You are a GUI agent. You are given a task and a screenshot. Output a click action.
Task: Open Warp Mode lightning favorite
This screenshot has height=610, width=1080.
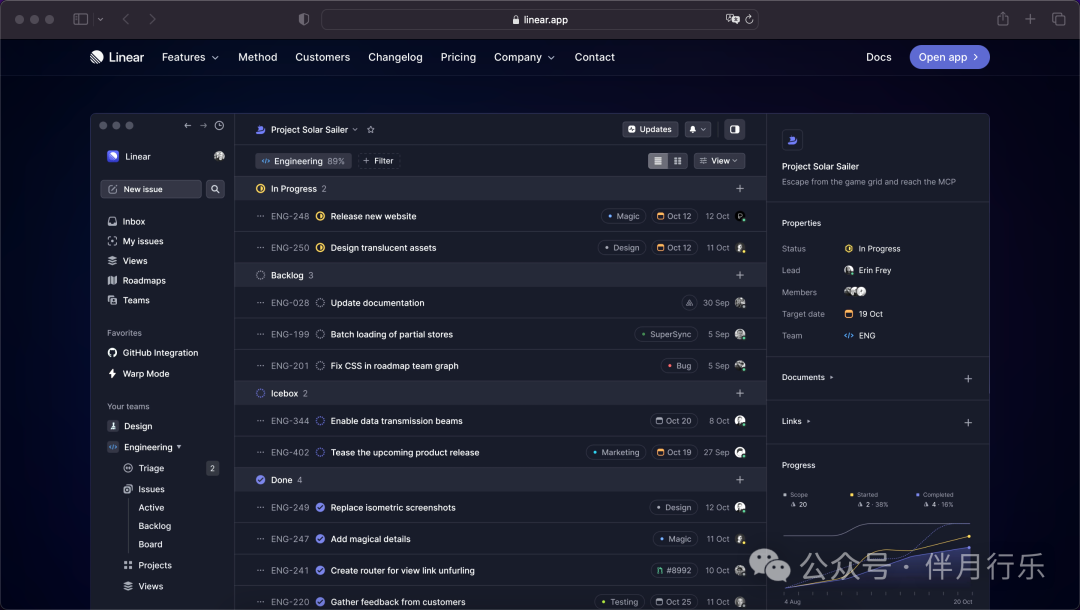coord(138,374)
